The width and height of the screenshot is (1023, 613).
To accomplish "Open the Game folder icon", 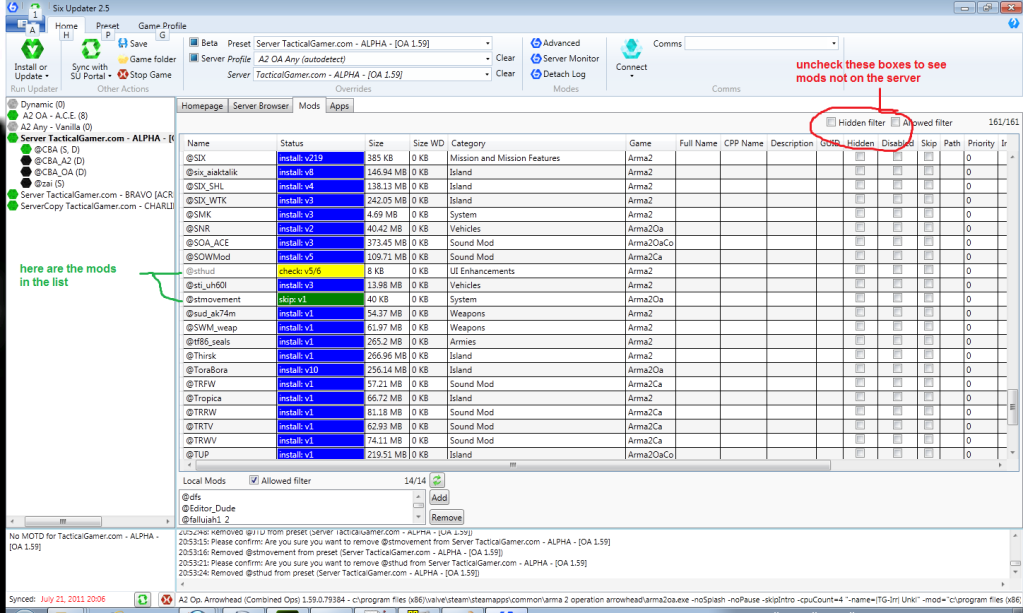I will click(123, 59).
